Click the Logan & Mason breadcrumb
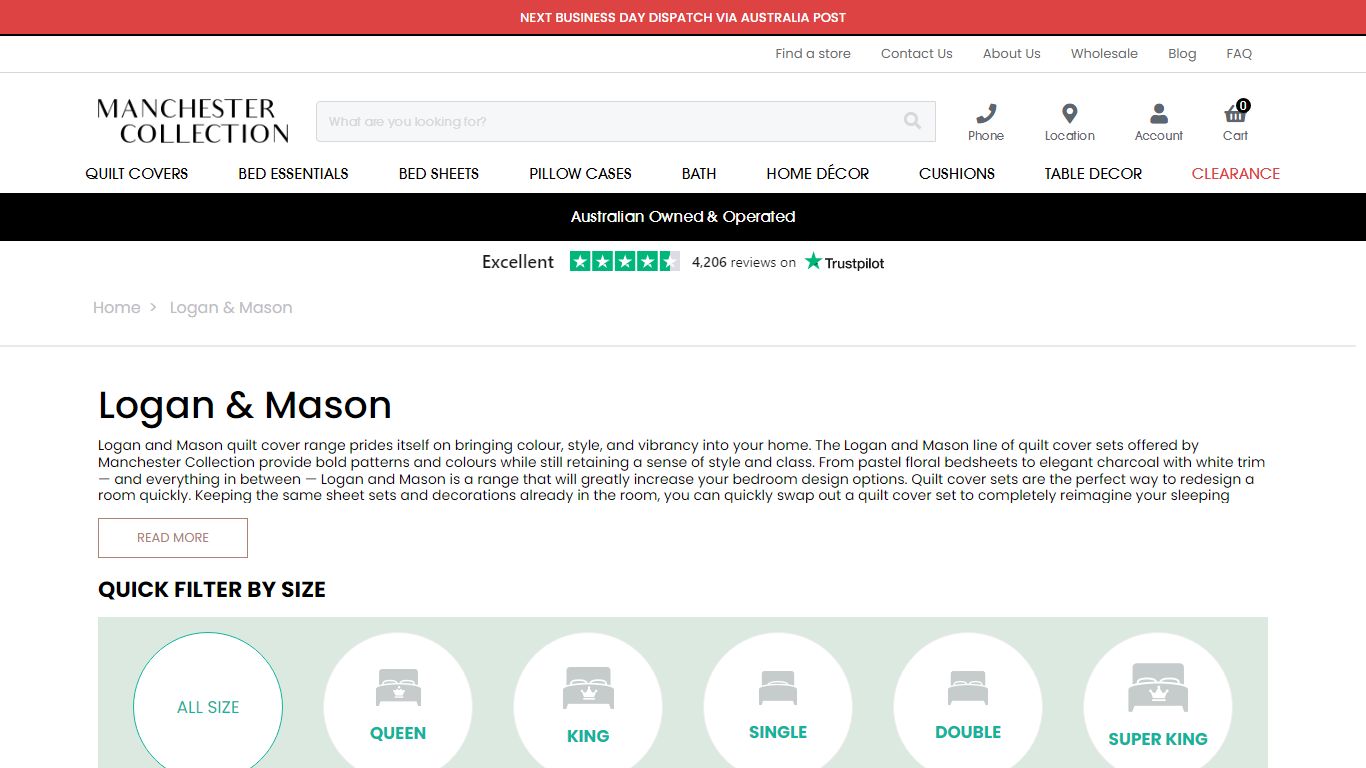Image resolution: width=1366 pixels, height=768 pixels. pyautogui.click(x=231, y=308)
